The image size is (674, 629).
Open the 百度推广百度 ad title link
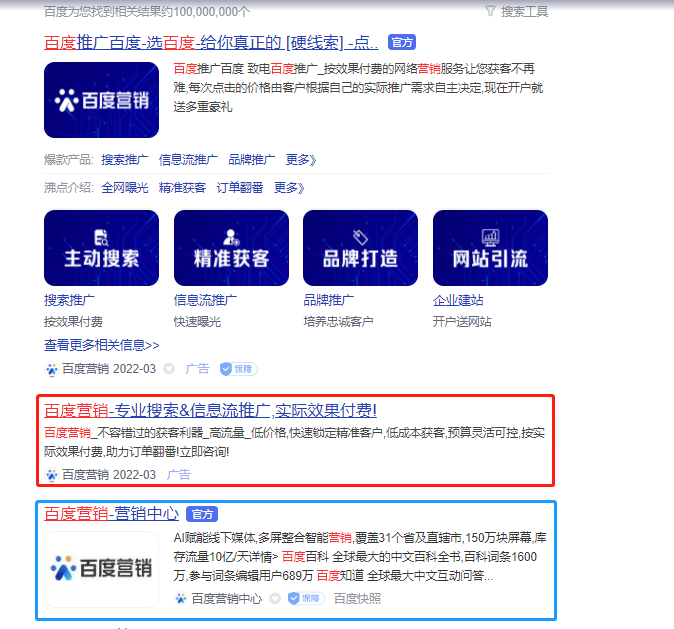[211, 43]
